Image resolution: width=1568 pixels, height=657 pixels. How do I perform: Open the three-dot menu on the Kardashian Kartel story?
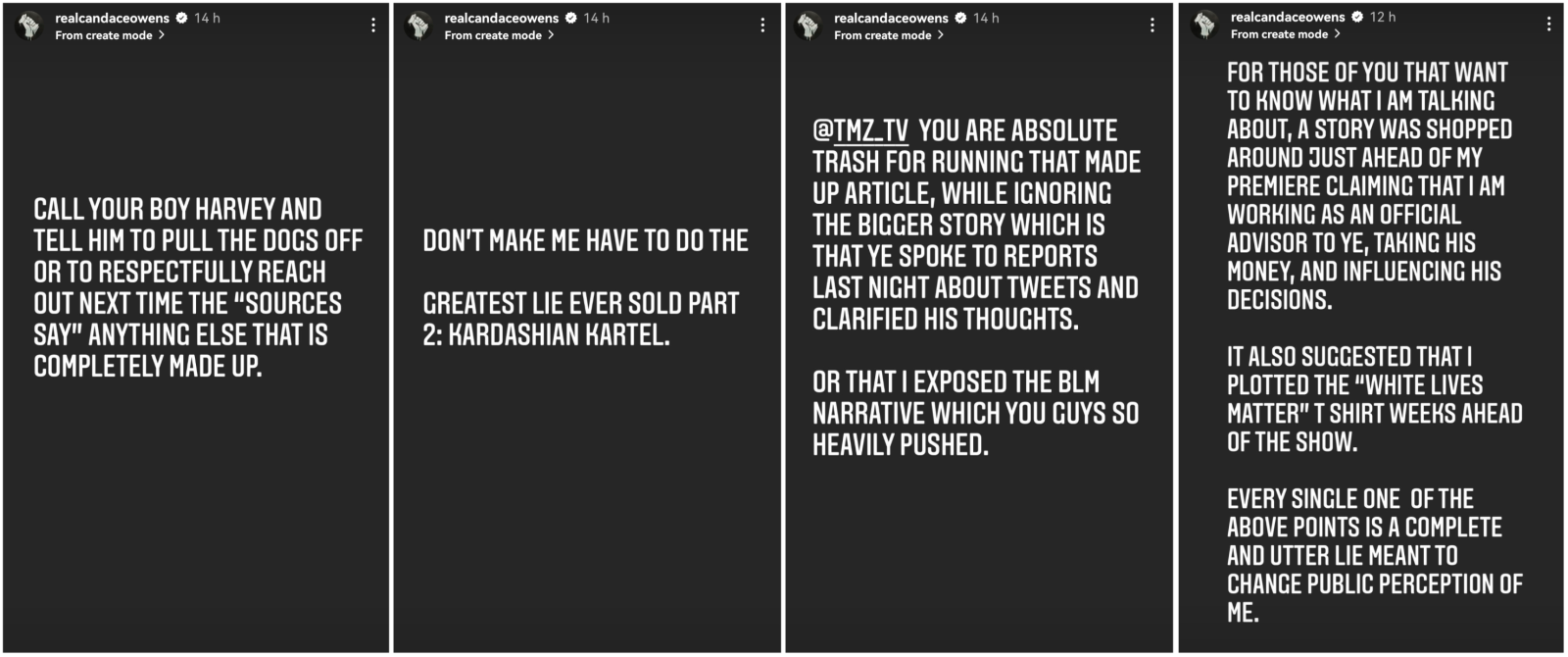762,25
